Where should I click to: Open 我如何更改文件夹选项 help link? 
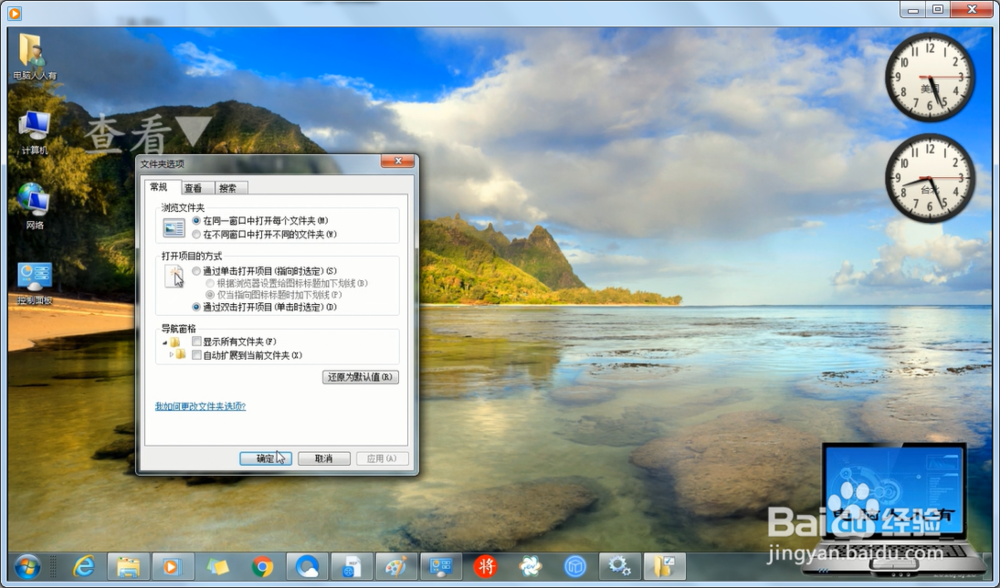200,406
